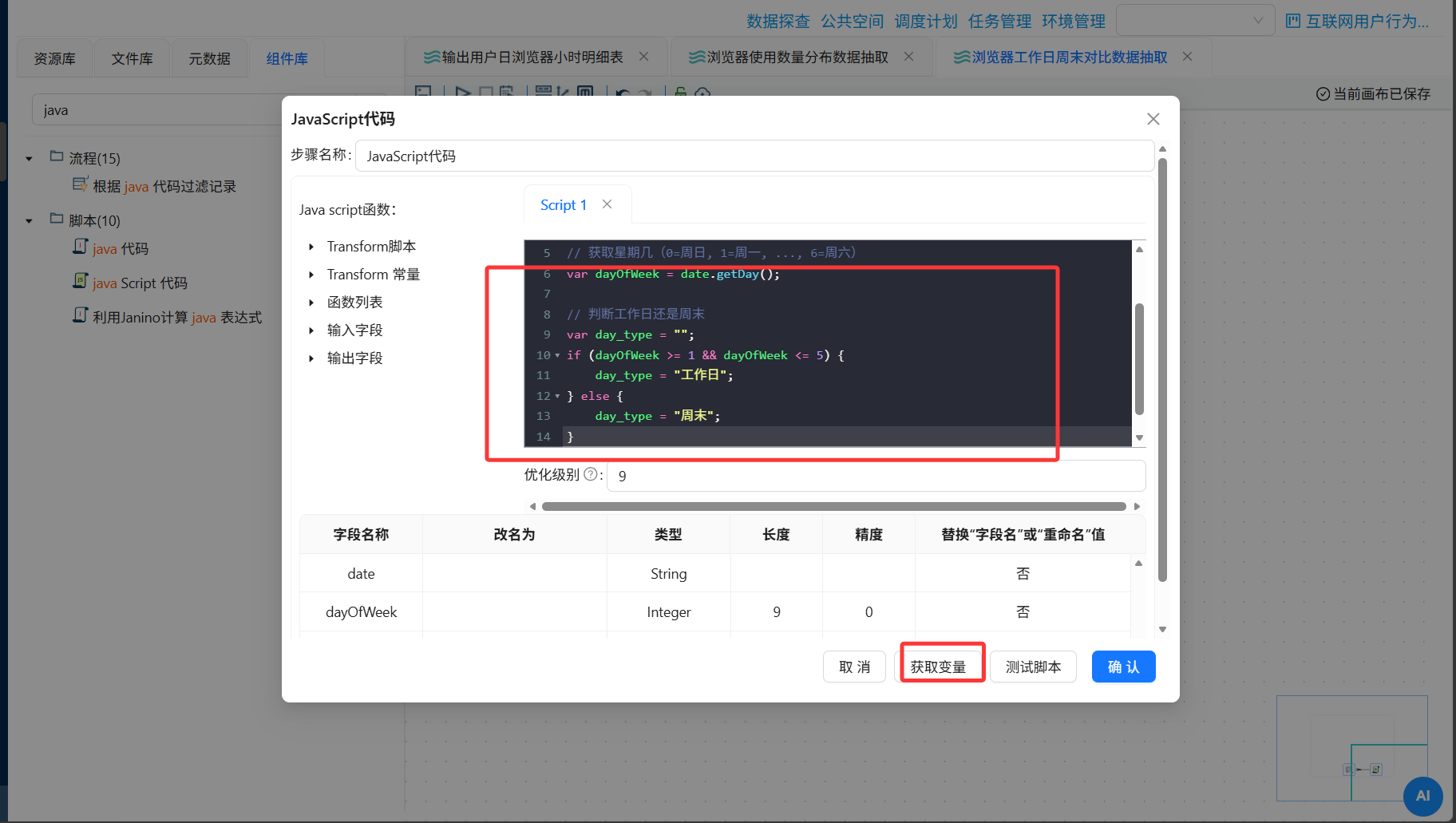Click the run (play) icon in canvas toolbar
The width and height of the screenshot is (1456, 823).
[463, 92]
